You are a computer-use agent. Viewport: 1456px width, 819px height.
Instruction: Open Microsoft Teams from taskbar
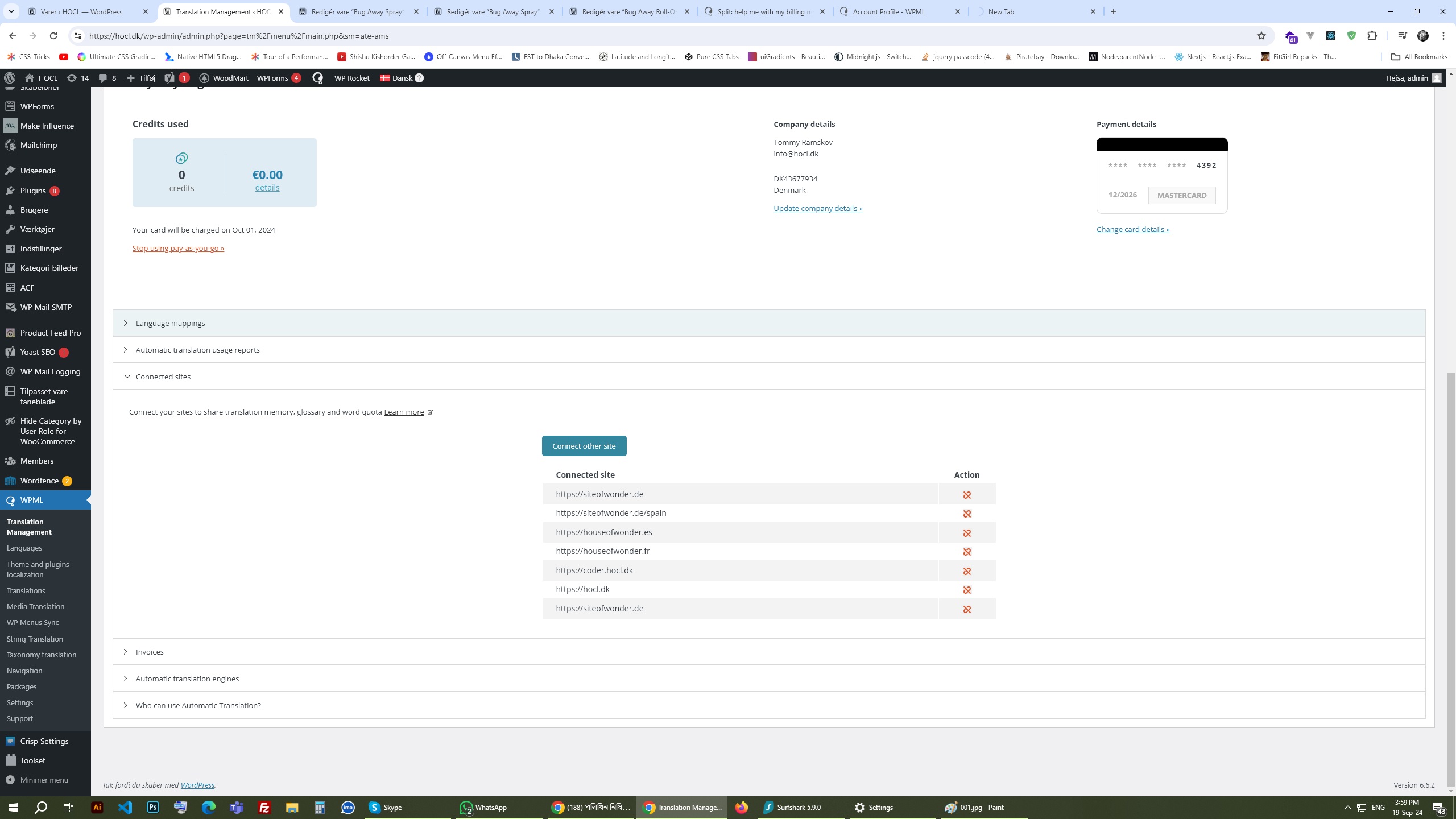coord(237,807)
